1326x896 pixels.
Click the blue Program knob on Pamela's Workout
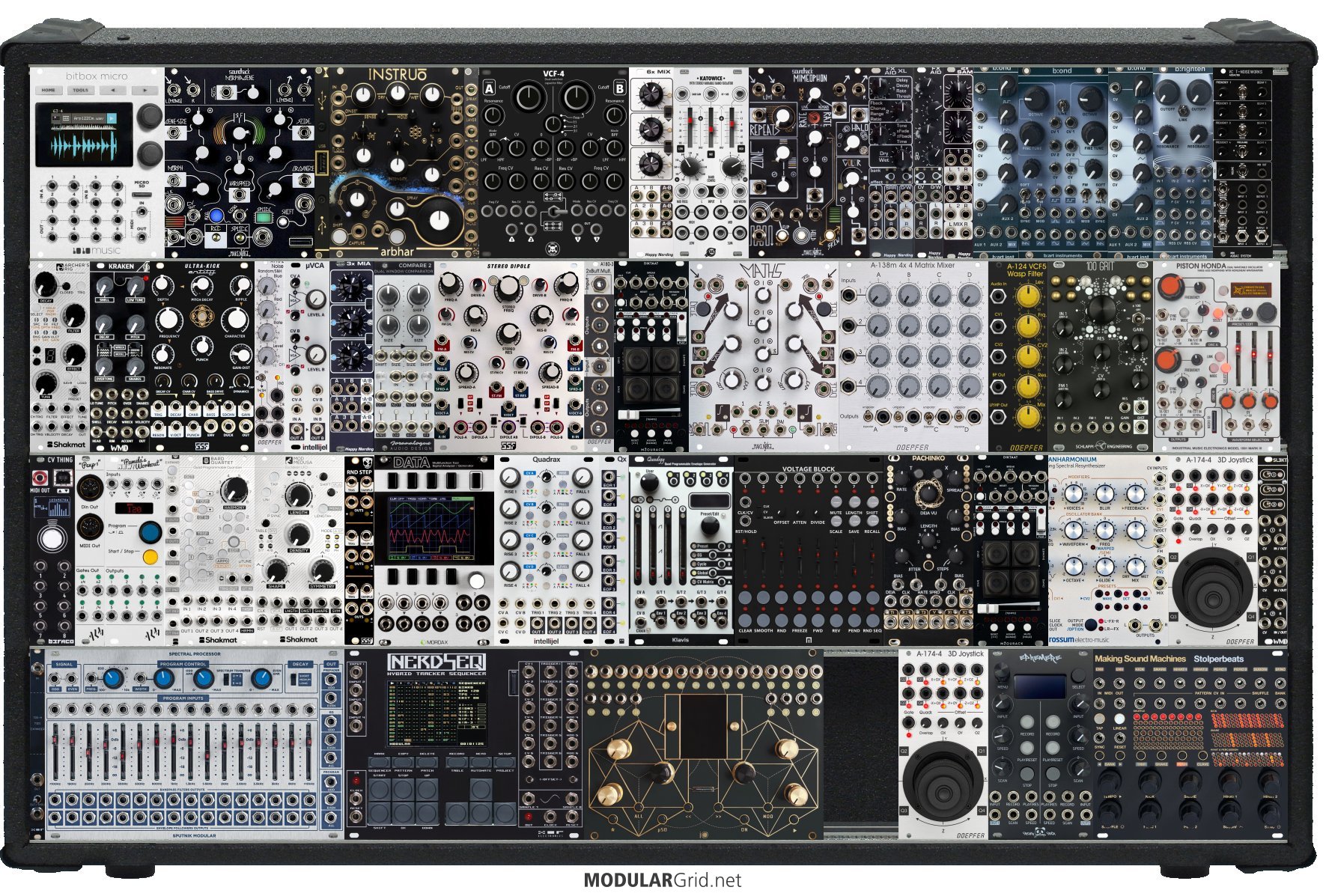150,532
